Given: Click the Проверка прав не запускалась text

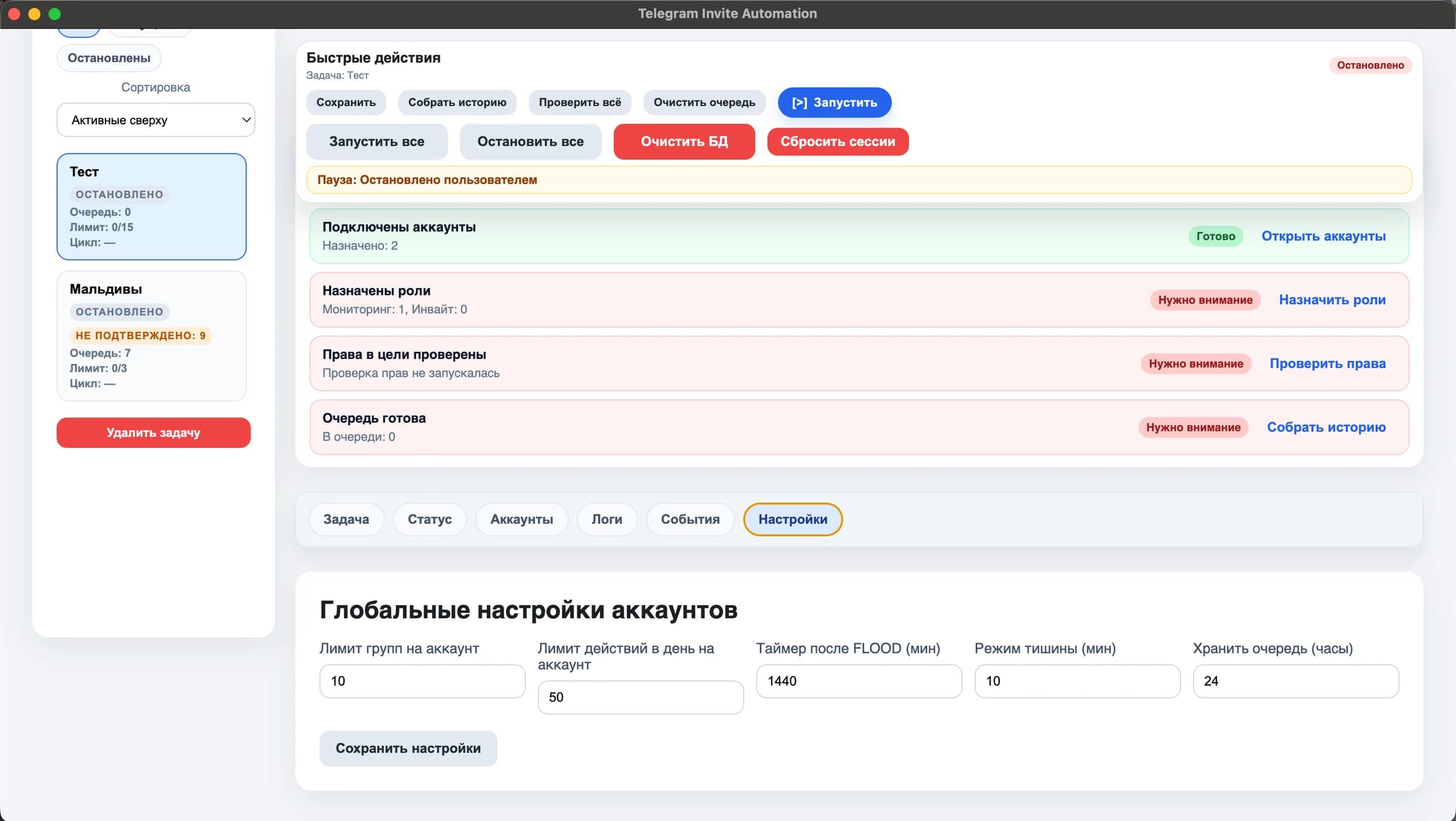Looking at the screenshot, I should [x=411, y=373].
